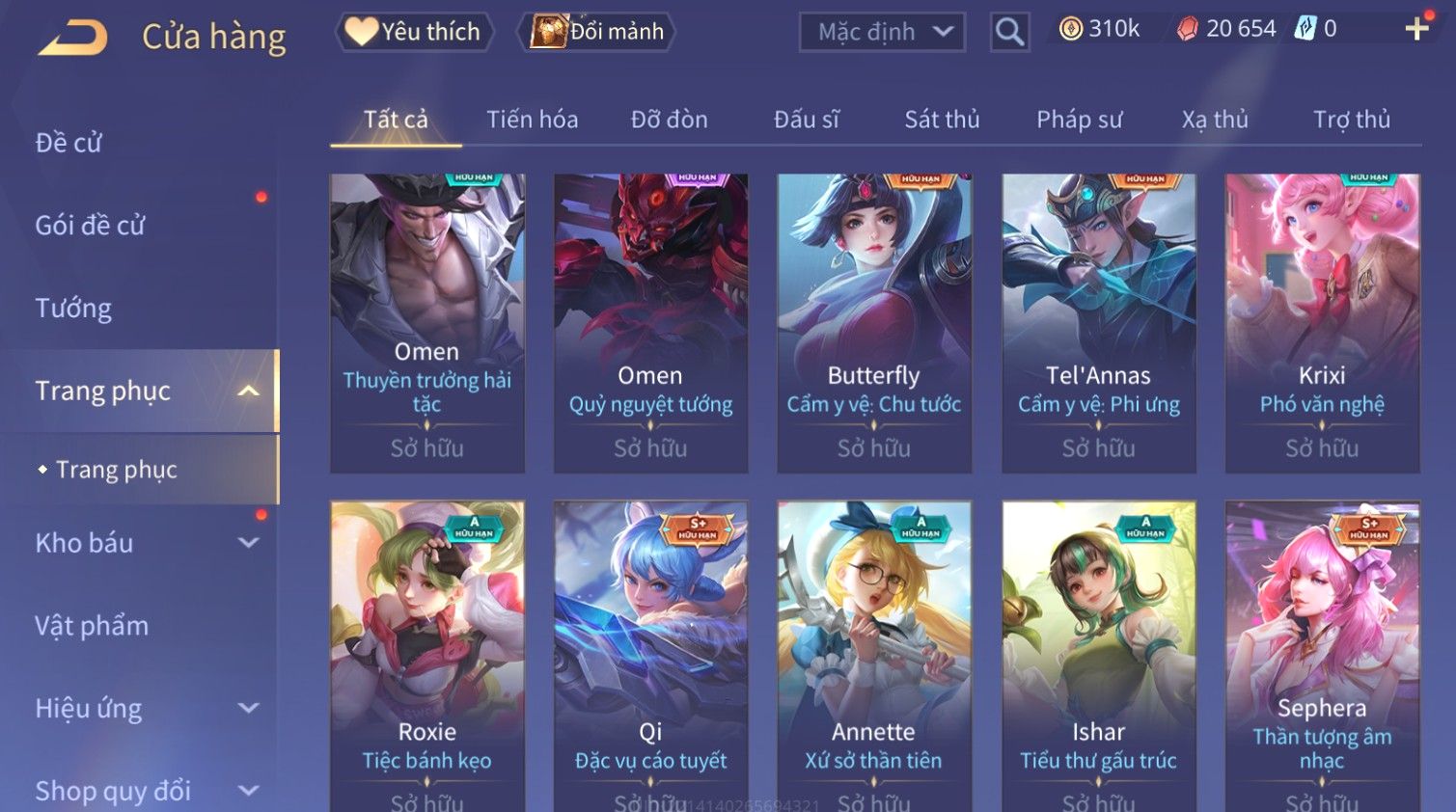Tap the red gem currency icon

click(1187, 29)
